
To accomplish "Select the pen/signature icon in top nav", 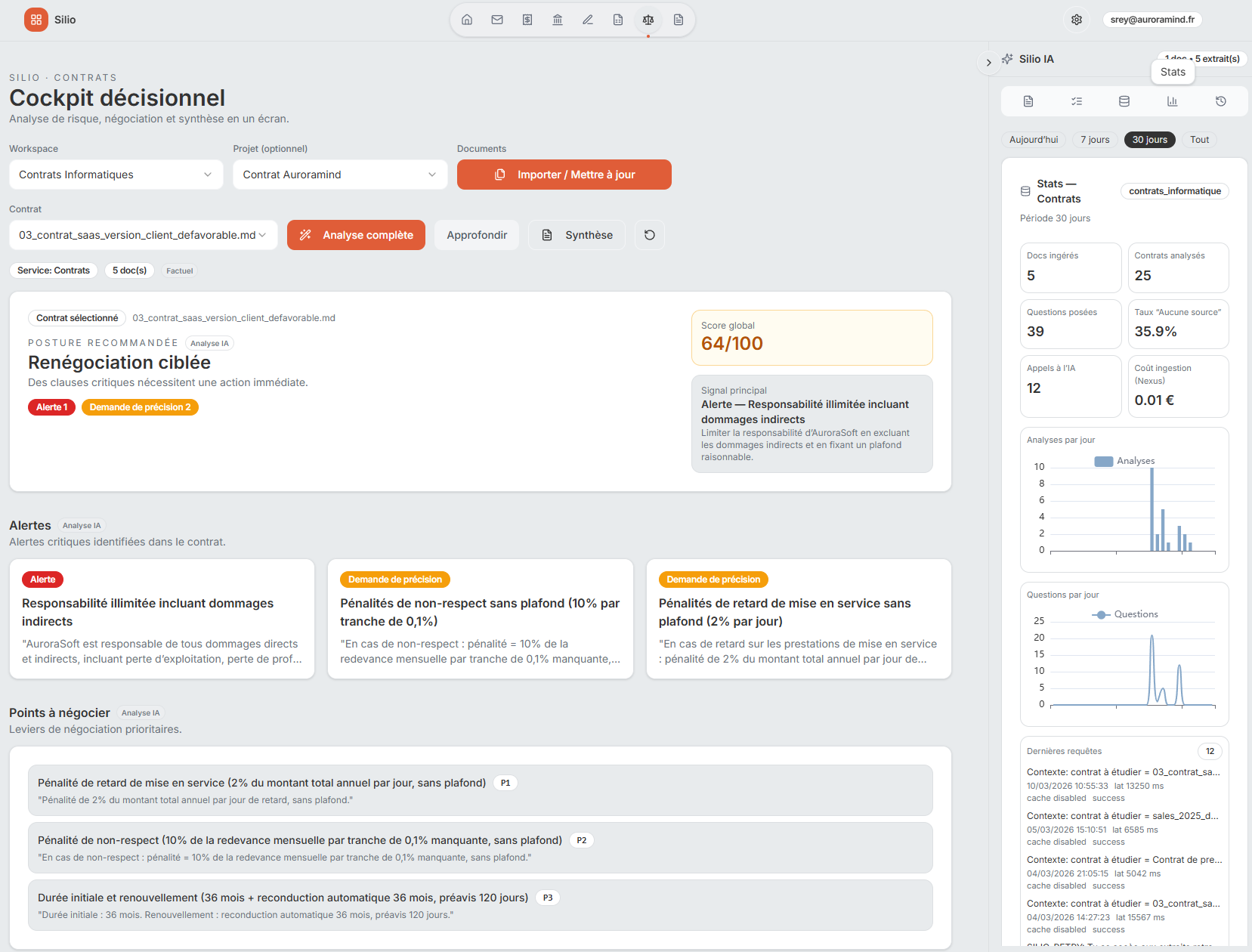I will [x=587, y=20].
